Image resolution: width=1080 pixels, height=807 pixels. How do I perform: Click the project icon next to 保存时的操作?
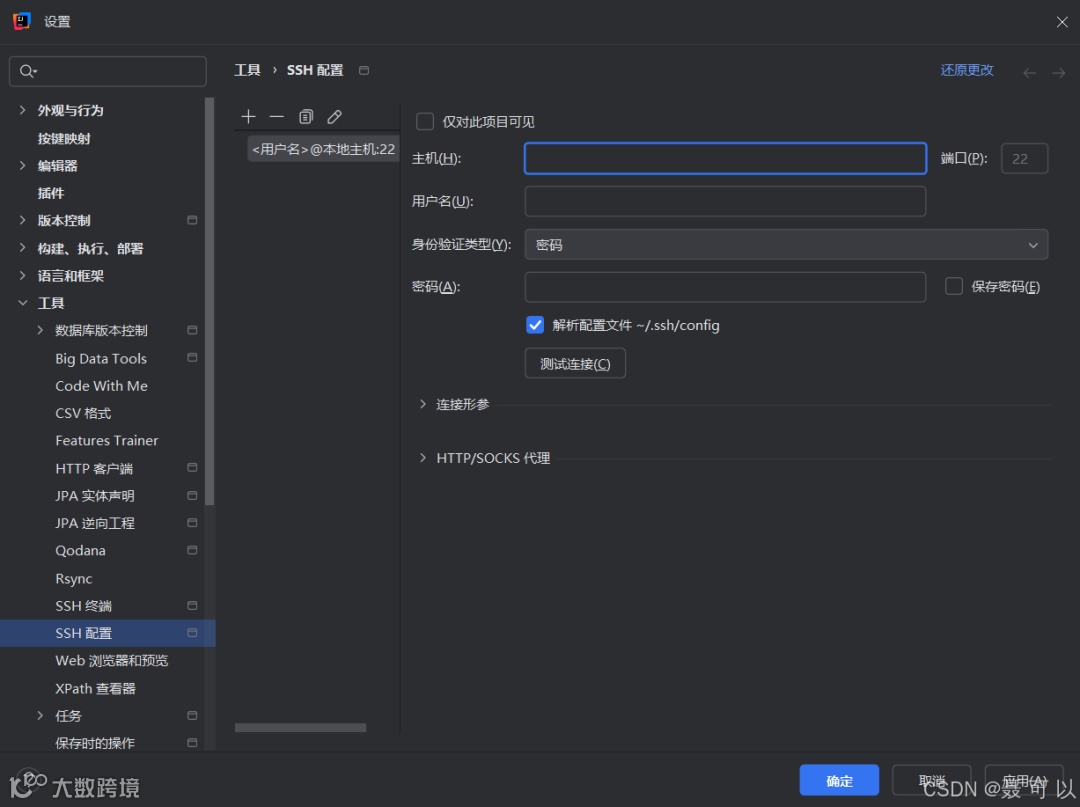tap(192, 743)
